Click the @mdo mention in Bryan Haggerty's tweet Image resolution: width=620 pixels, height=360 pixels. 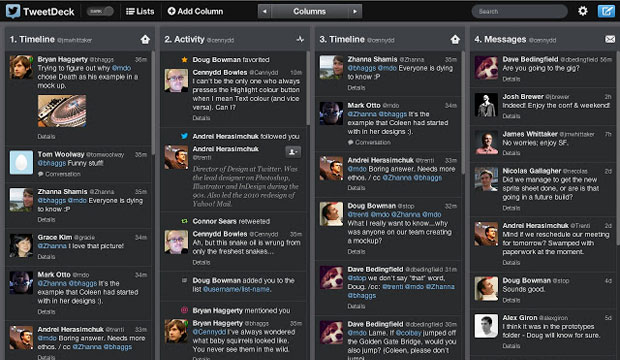(121, 68)
